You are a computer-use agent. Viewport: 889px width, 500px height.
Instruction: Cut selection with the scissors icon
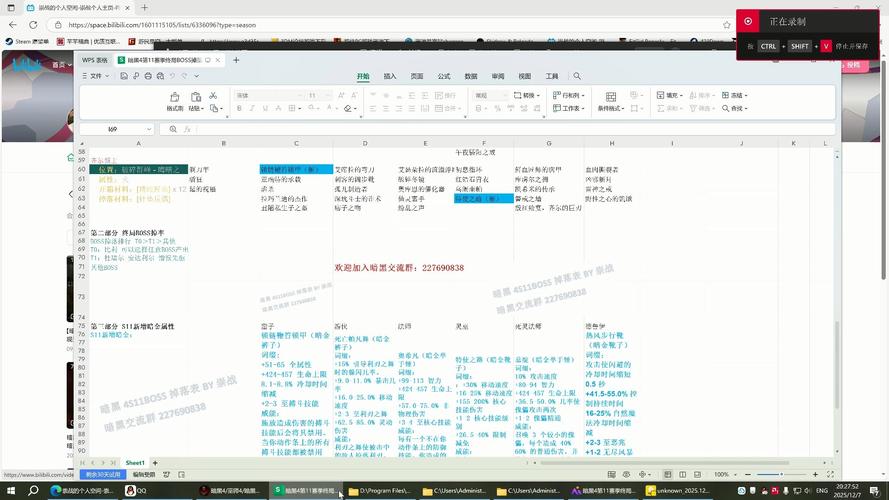pos(213,95)
